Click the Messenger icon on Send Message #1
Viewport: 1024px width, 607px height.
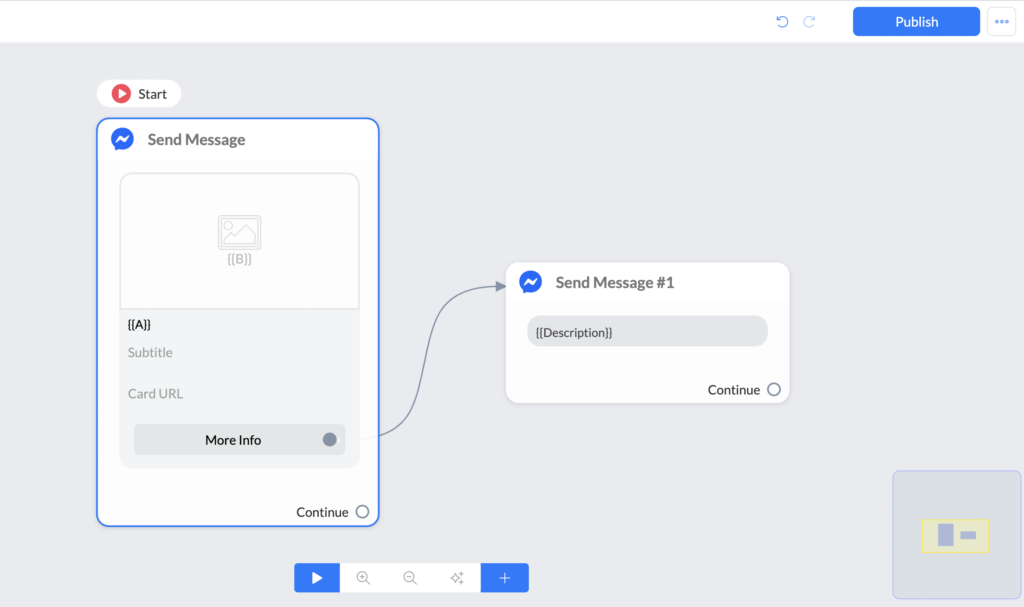[x=531, y=282]
